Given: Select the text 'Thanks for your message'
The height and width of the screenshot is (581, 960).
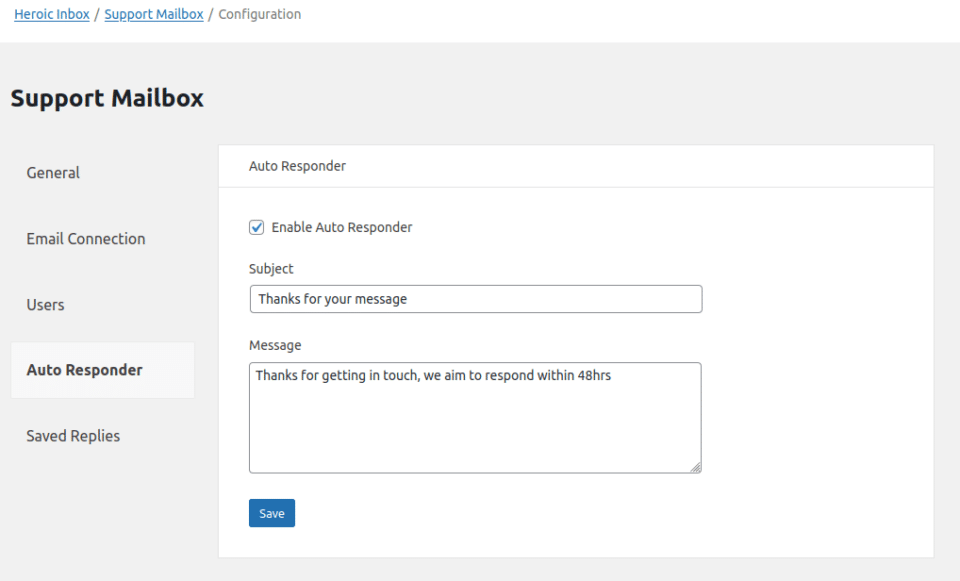Looking at the screenshot, I should coord(336,298).
